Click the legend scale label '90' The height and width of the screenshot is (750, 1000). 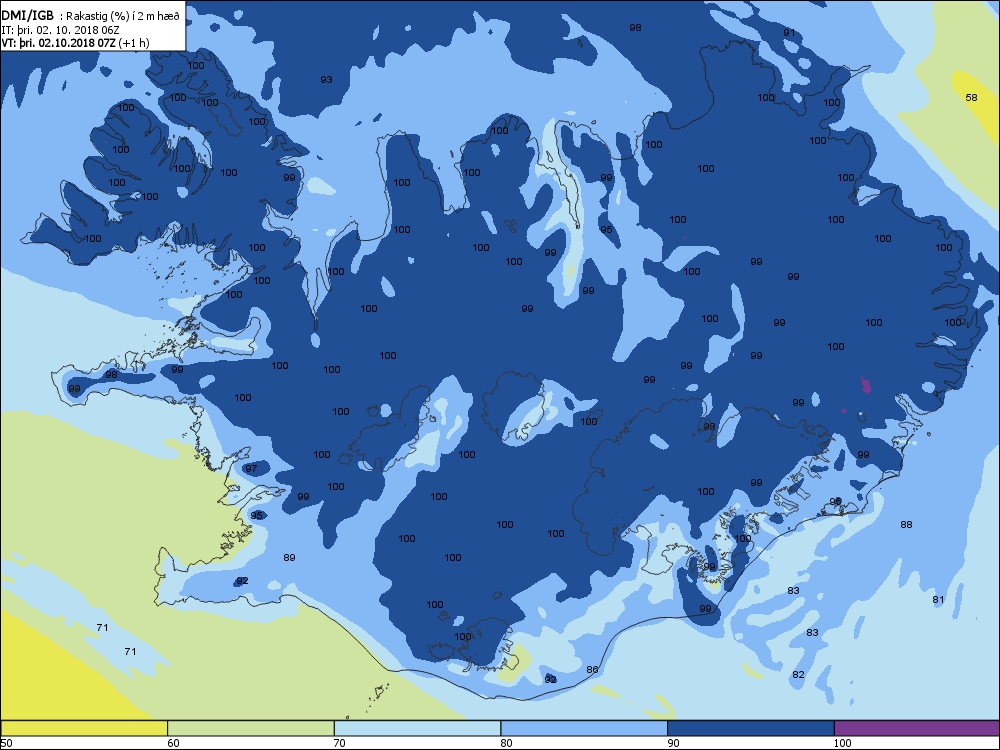[673, 743]
